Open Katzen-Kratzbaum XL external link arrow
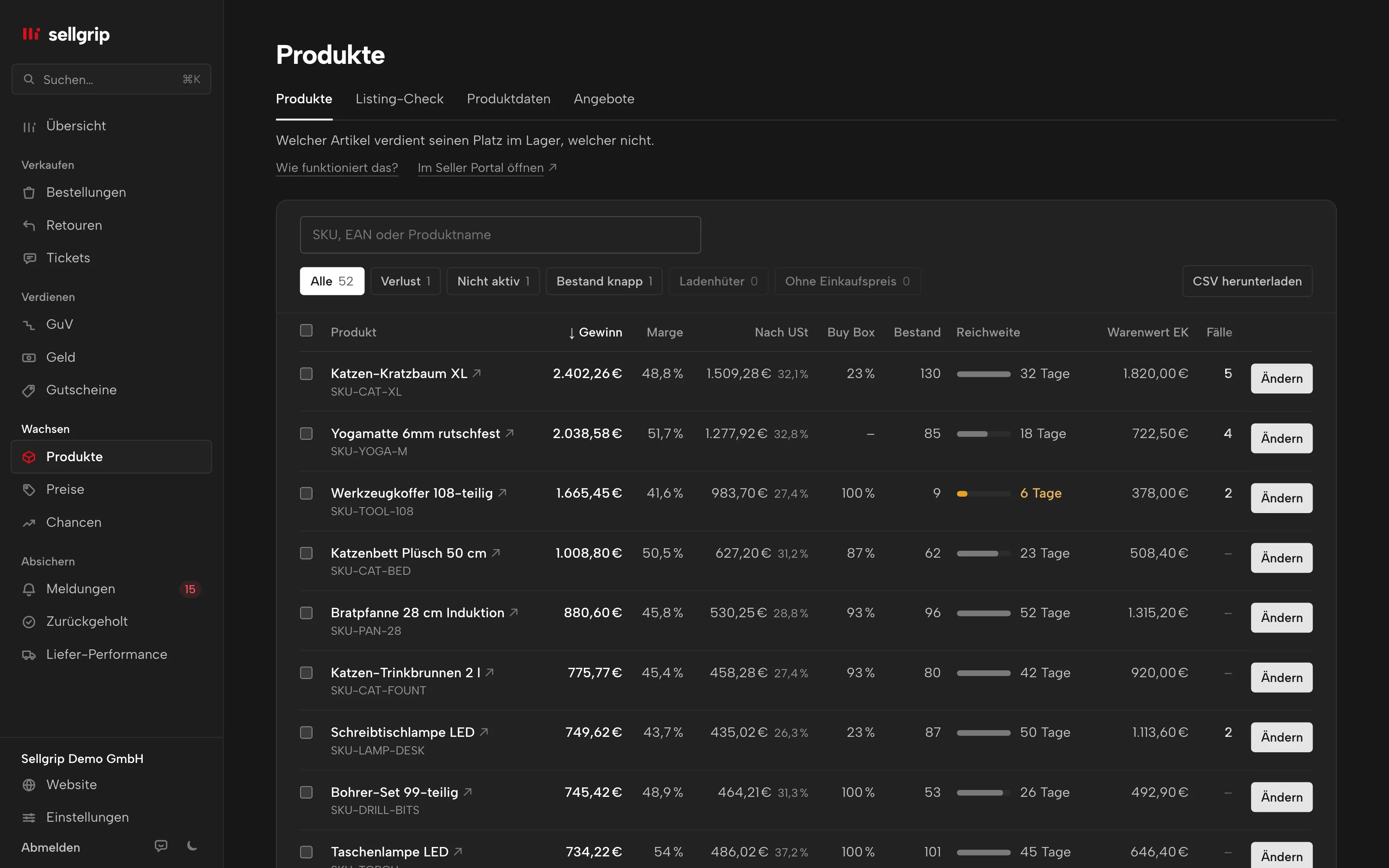The width and height of the screenshot is (1389, 868). pos(476,373)
